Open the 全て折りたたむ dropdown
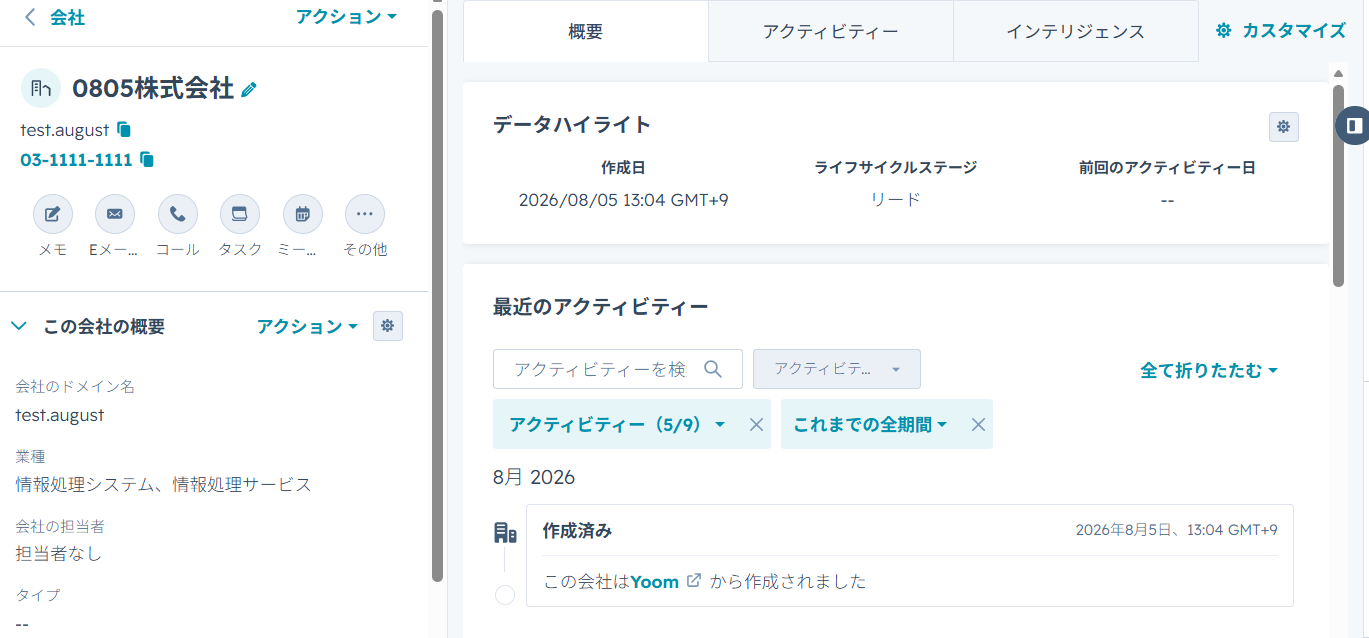This screenshot has height=638, width=1369. click(x=1209, y=370)
